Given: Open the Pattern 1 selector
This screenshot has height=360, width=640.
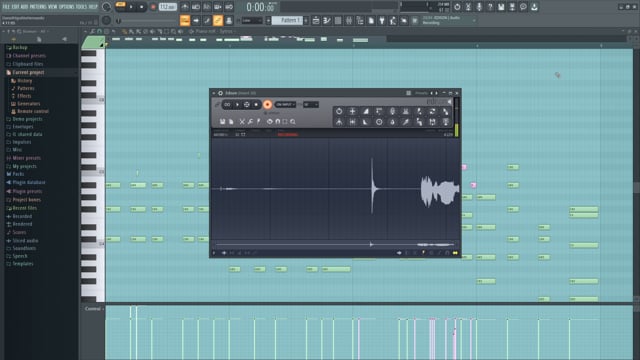Looking at the screenshot, I should 287,20.
